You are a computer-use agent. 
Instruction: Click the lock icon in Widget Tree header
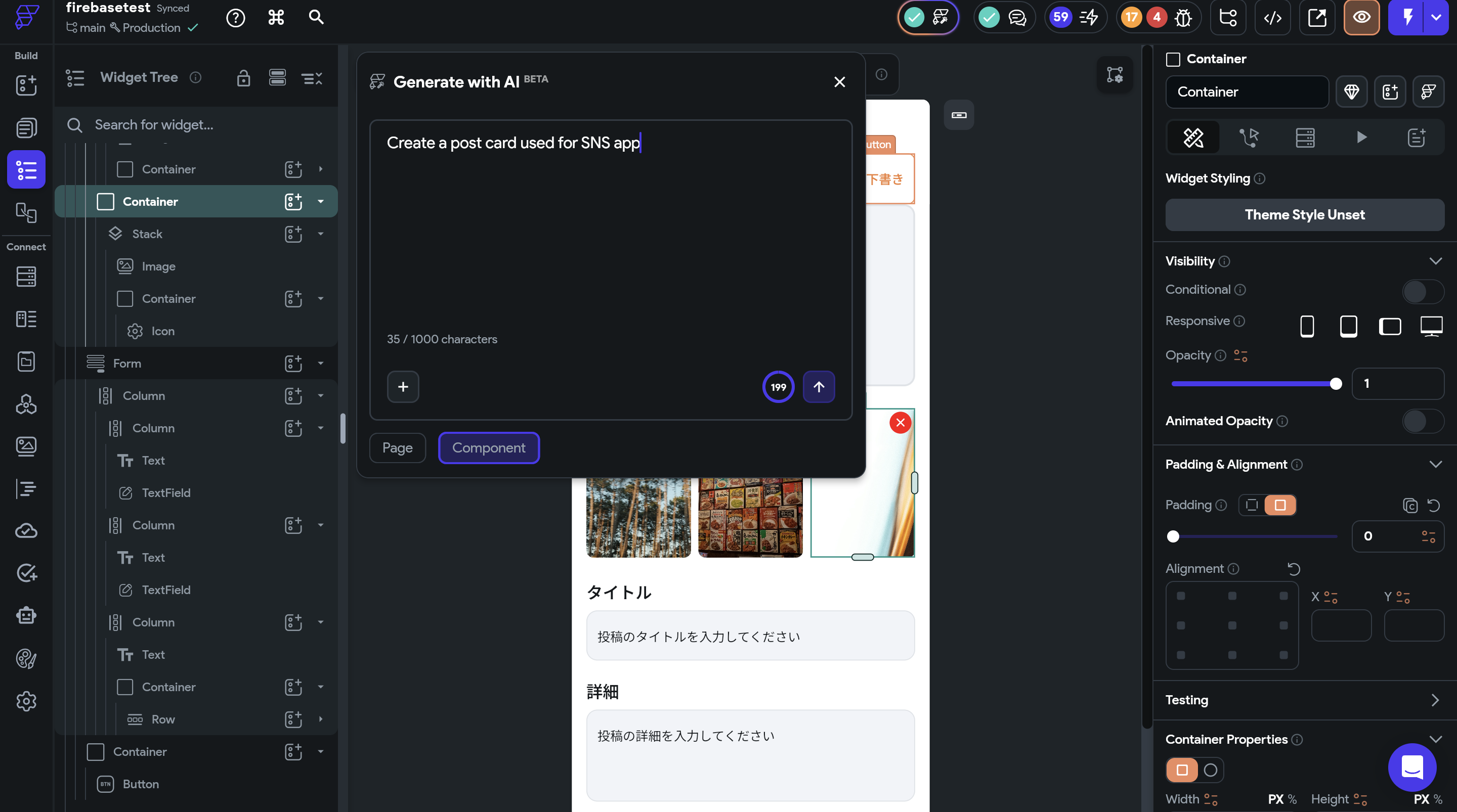pyautogui.click(x=243, y=77)
